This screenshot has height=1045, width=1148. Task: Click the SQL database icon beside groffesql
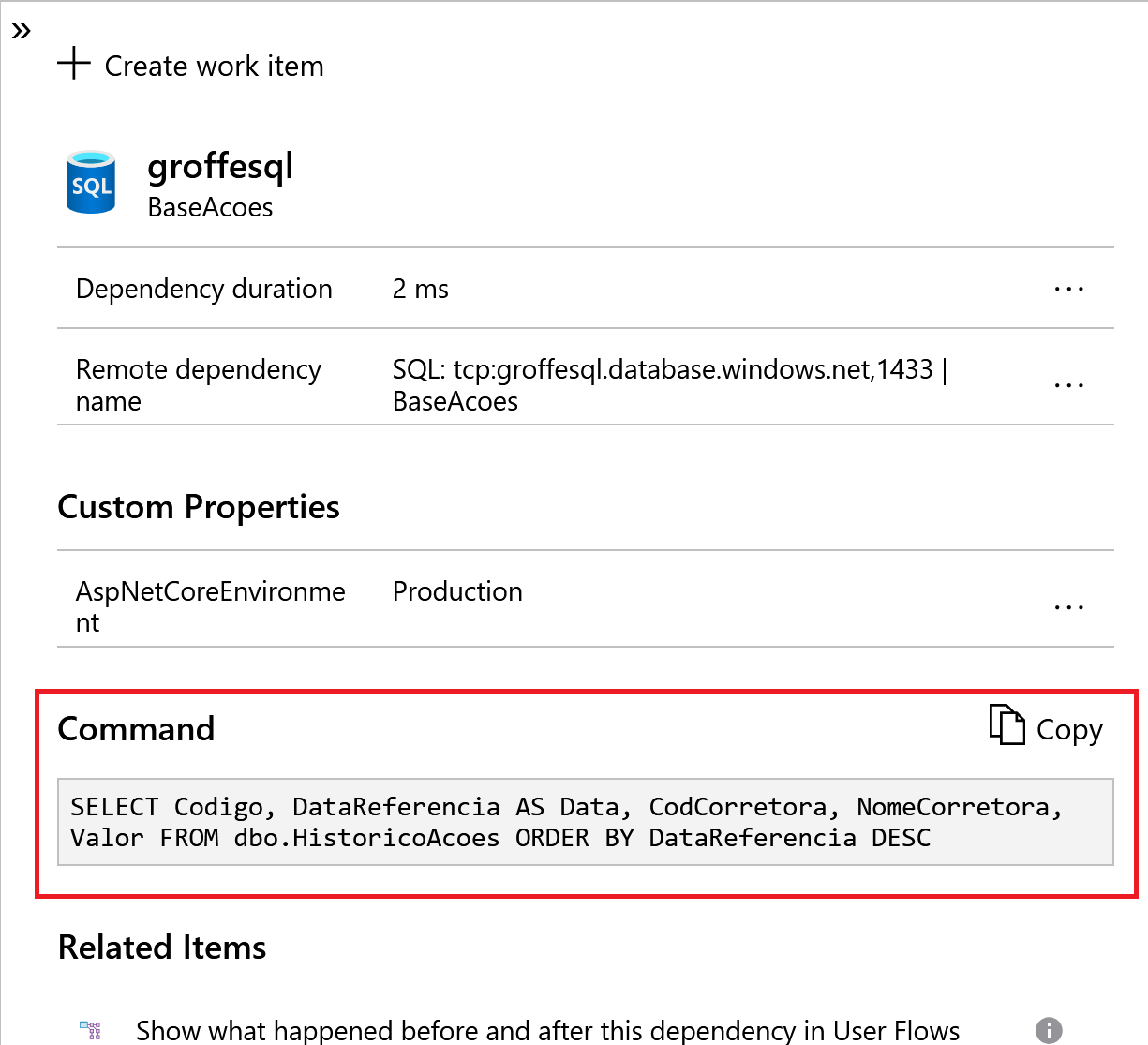[x=90, y=182]
